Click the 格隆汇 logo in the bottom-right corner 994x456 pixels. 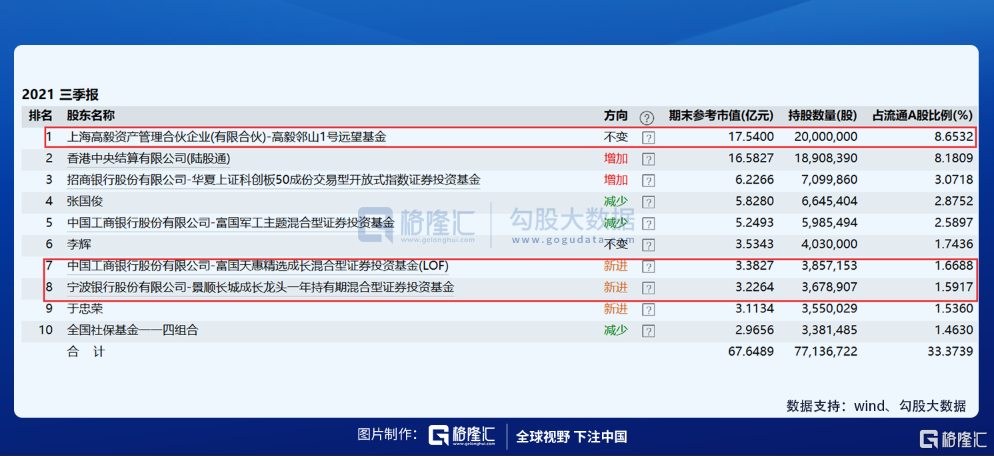[x=954, y=439]
